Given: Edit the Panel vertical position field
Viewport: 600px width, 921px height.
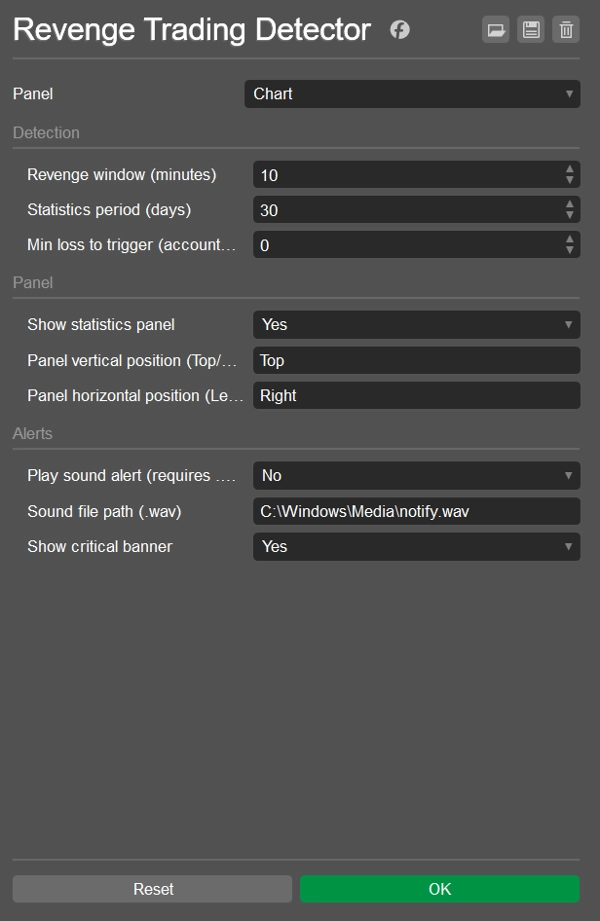Looking at the screenshot, I should point(410,360).
